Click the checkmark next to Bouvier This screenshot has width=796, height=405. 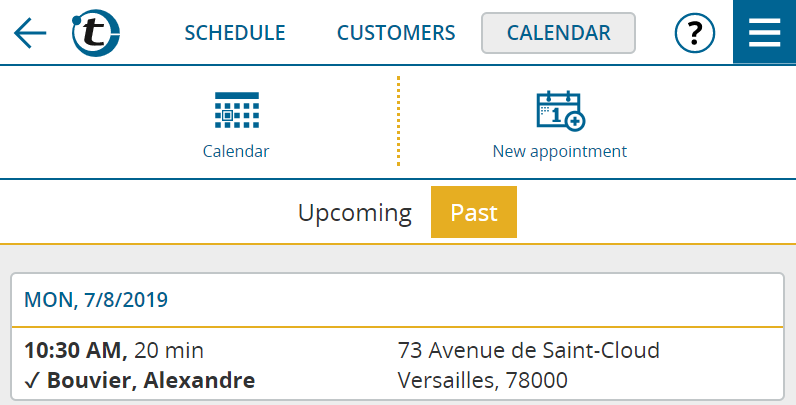[x=32, y=381]
